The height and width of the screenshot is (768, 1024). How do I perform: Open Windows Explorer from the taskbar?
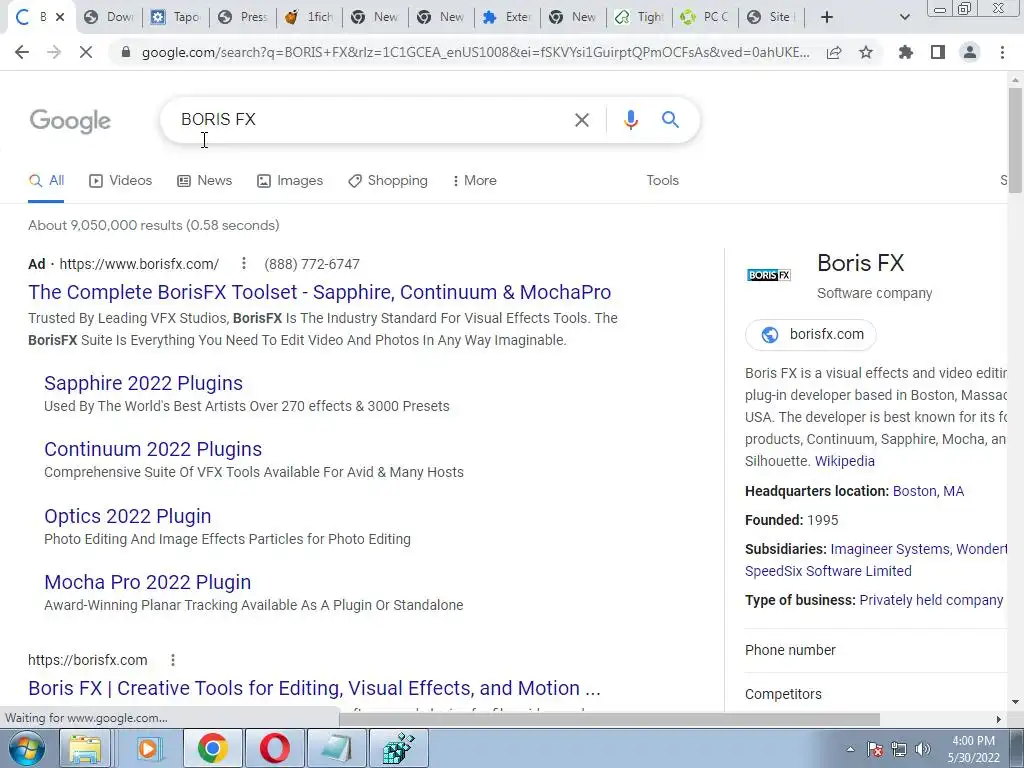coord(85,748)
